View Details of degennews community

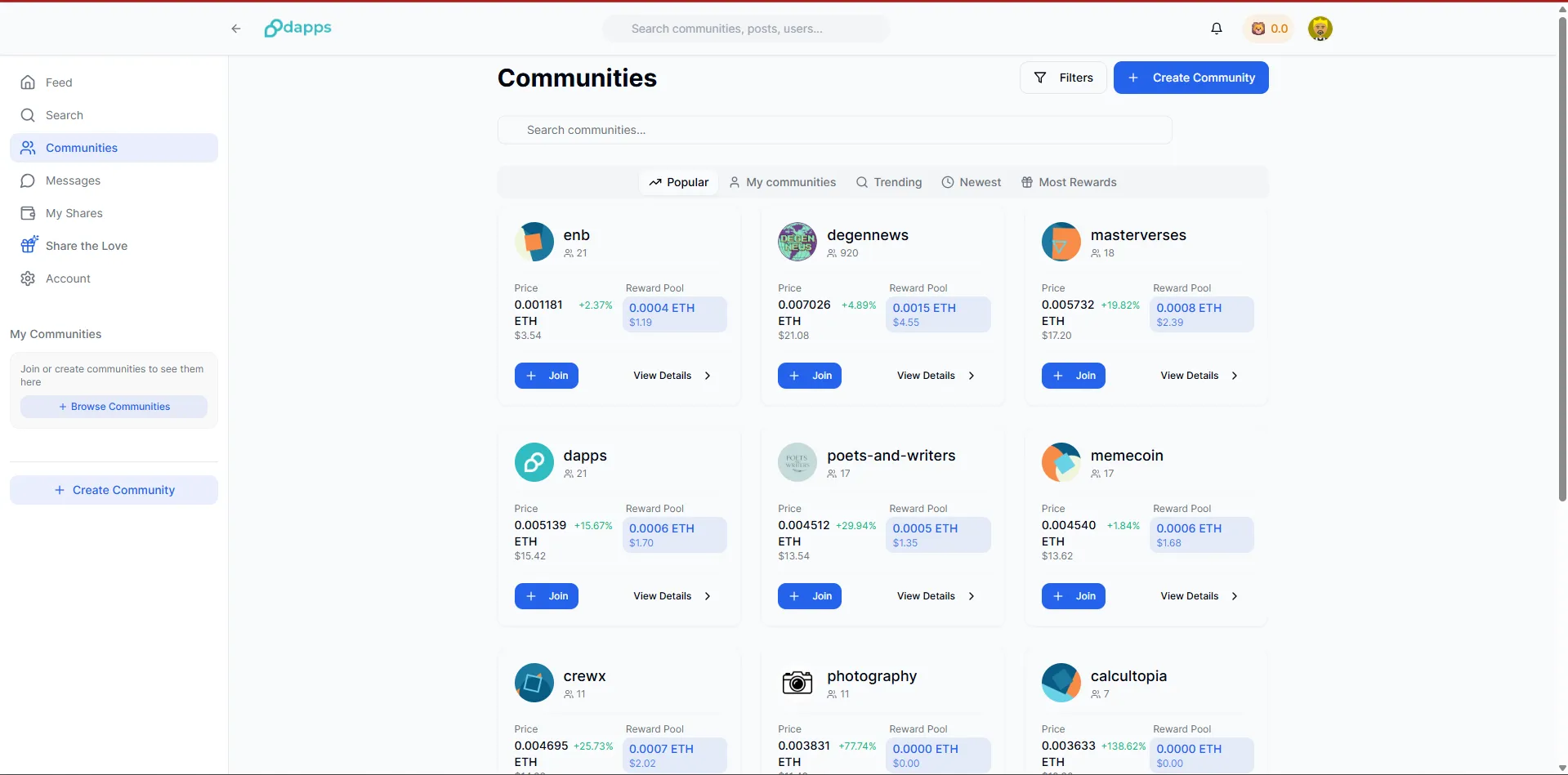coord(936,376)
